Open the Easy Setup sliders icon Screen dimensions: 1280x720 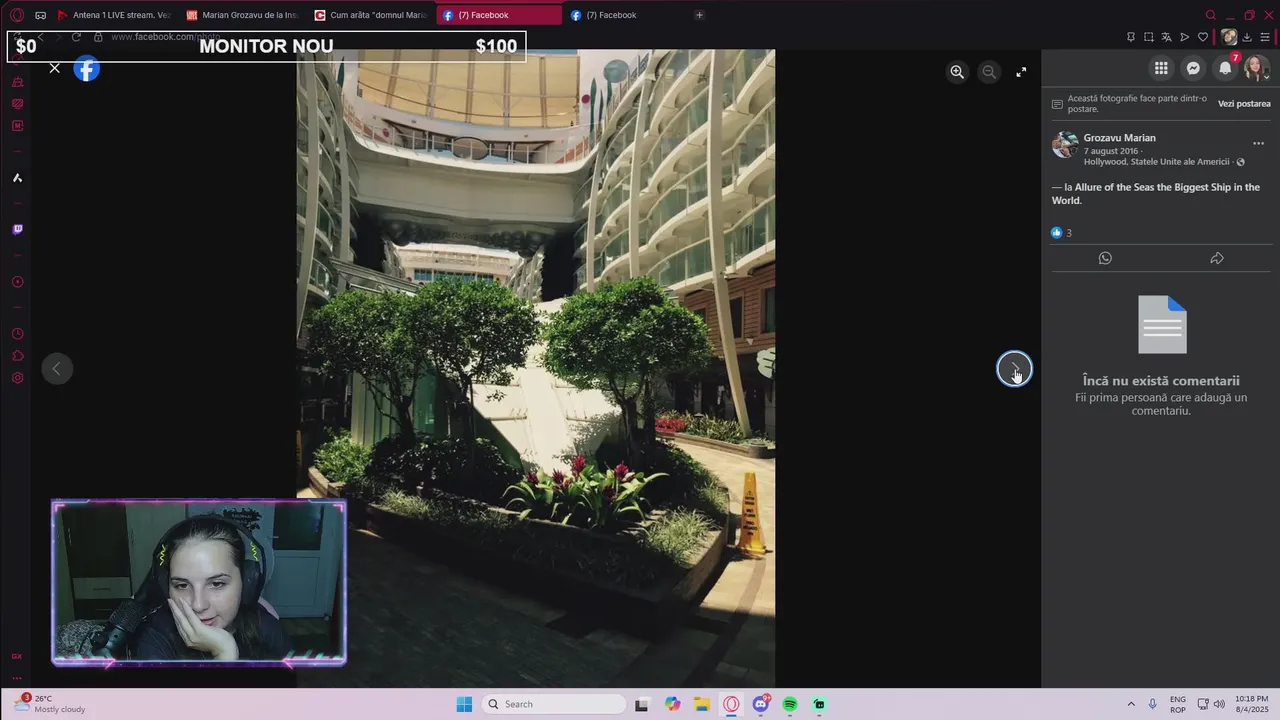click(1265, 37)
